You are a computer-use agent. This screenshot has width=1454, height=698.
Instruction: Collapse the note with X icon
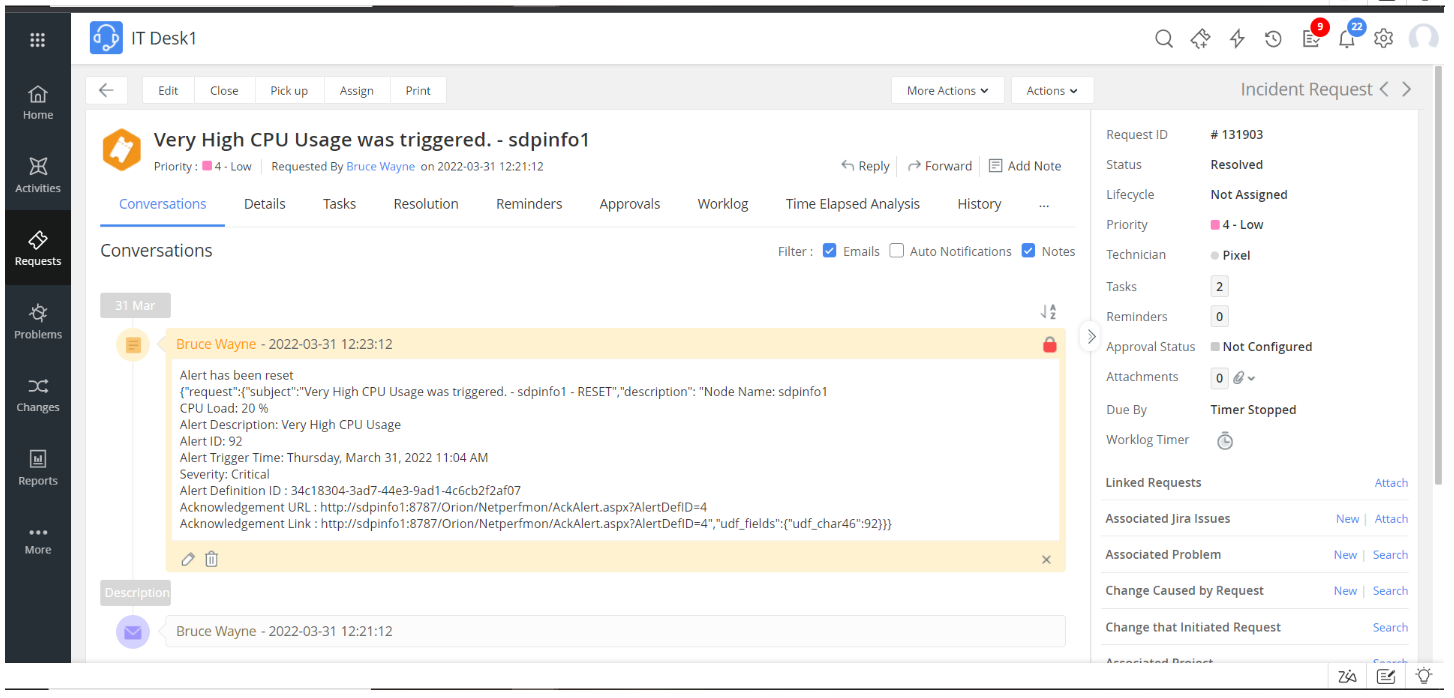coord(1047,560)
